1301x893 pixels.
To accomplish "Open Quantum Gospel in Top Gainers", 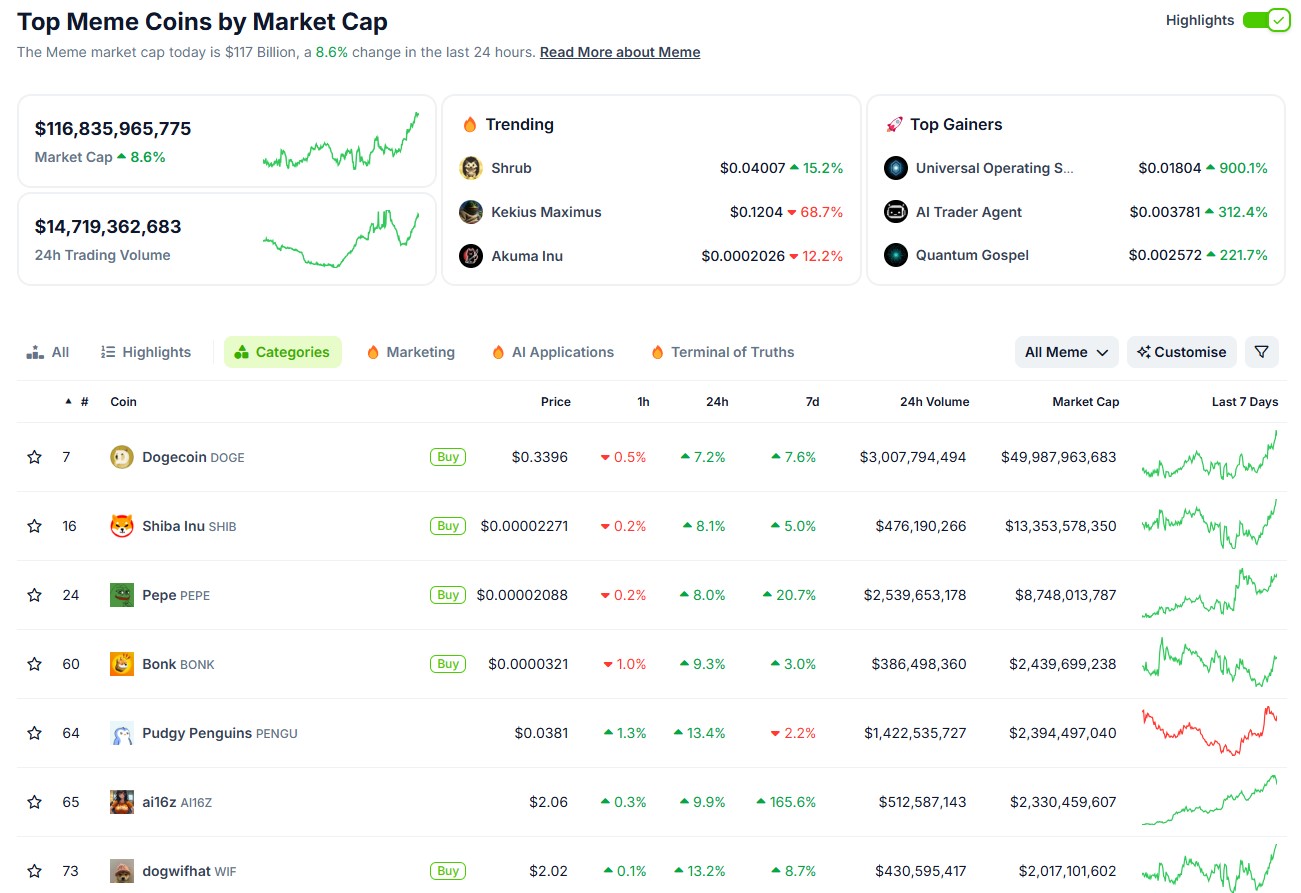I will (x=972, y=256).
